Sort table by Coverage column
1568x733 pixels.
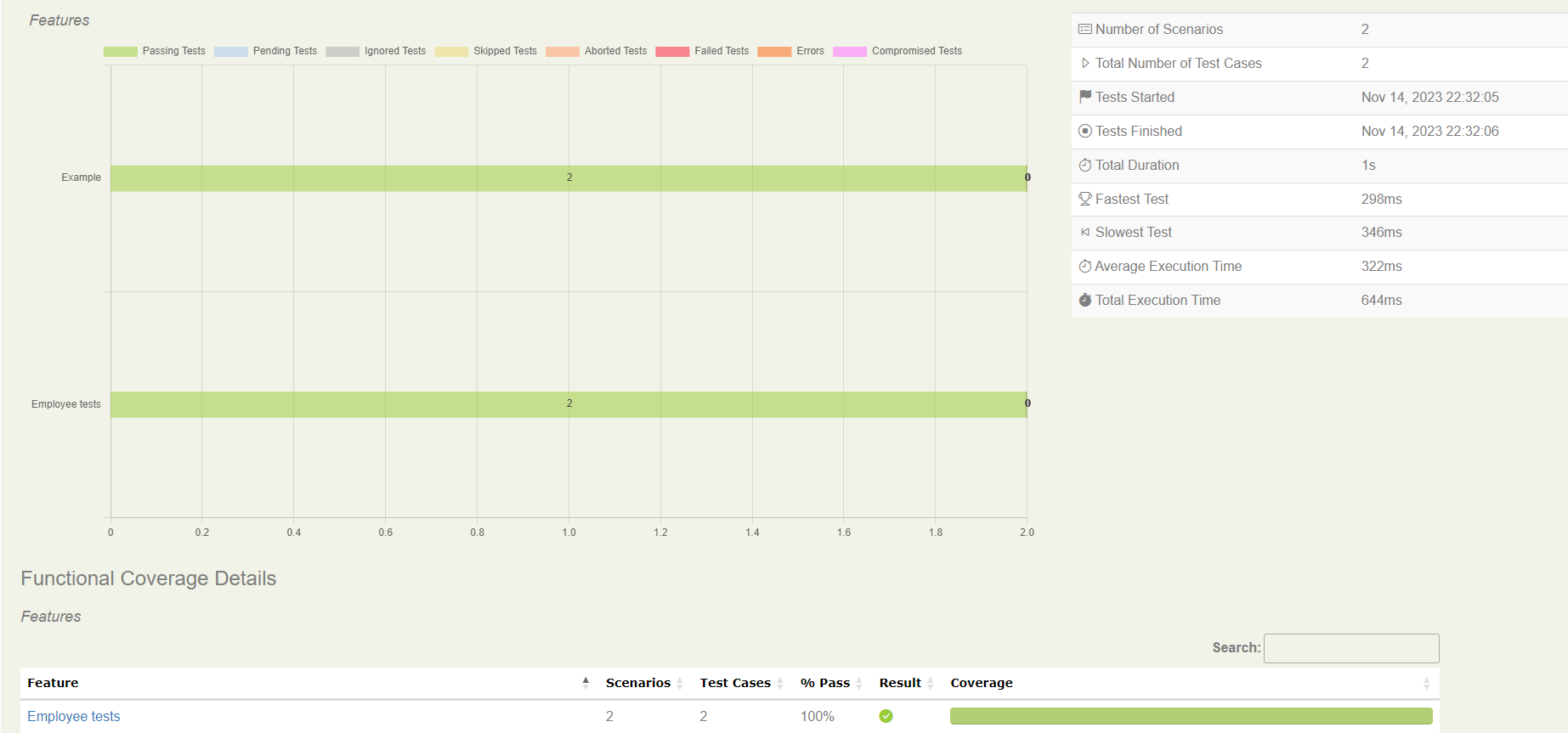1191,683
